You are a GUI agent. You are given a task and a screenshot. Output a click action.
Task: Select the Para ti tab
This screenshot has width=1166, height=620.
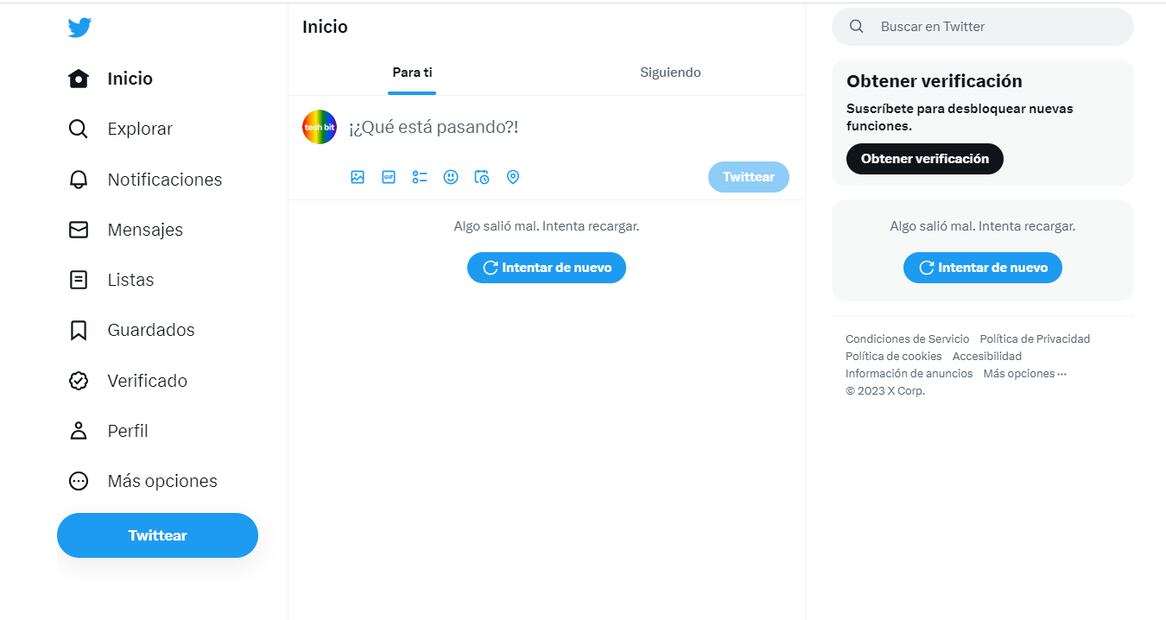[x=412, y=73]
